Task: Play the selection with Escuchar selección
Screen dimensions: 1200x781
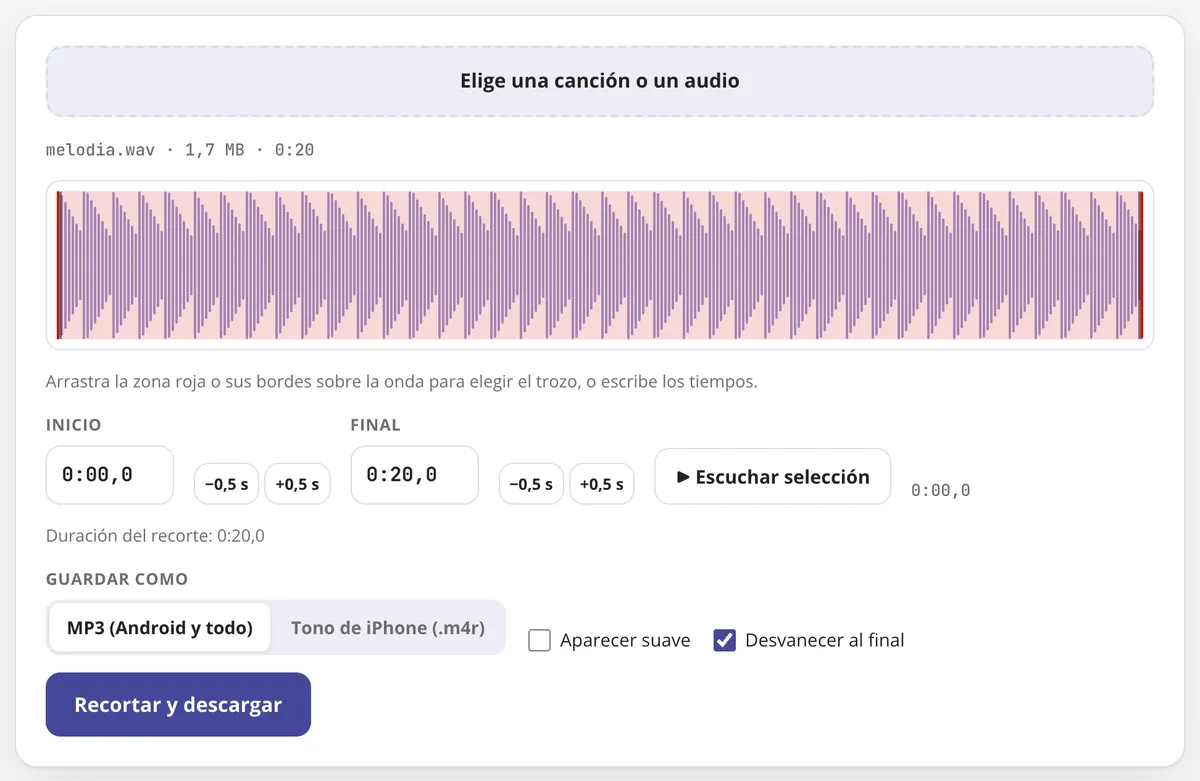Action: tap(773, 477)
